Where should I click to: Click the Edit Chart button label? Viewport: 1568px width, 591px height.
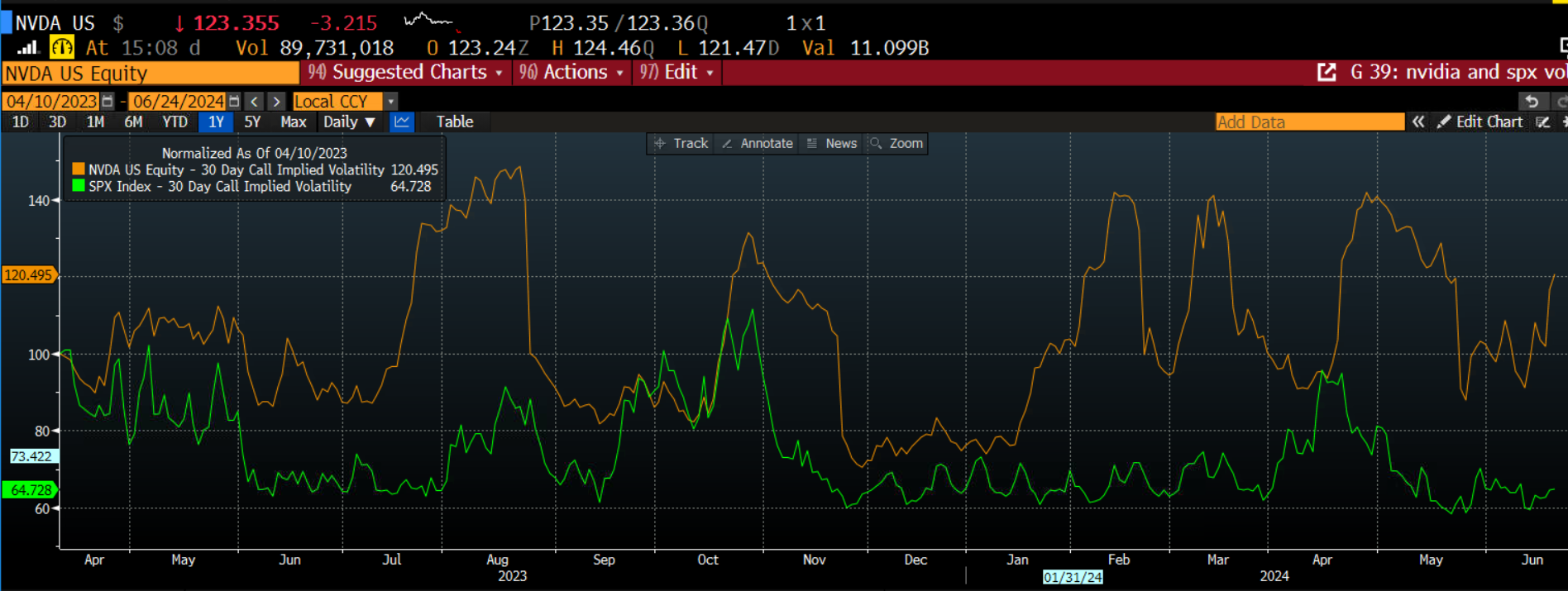1489,122
